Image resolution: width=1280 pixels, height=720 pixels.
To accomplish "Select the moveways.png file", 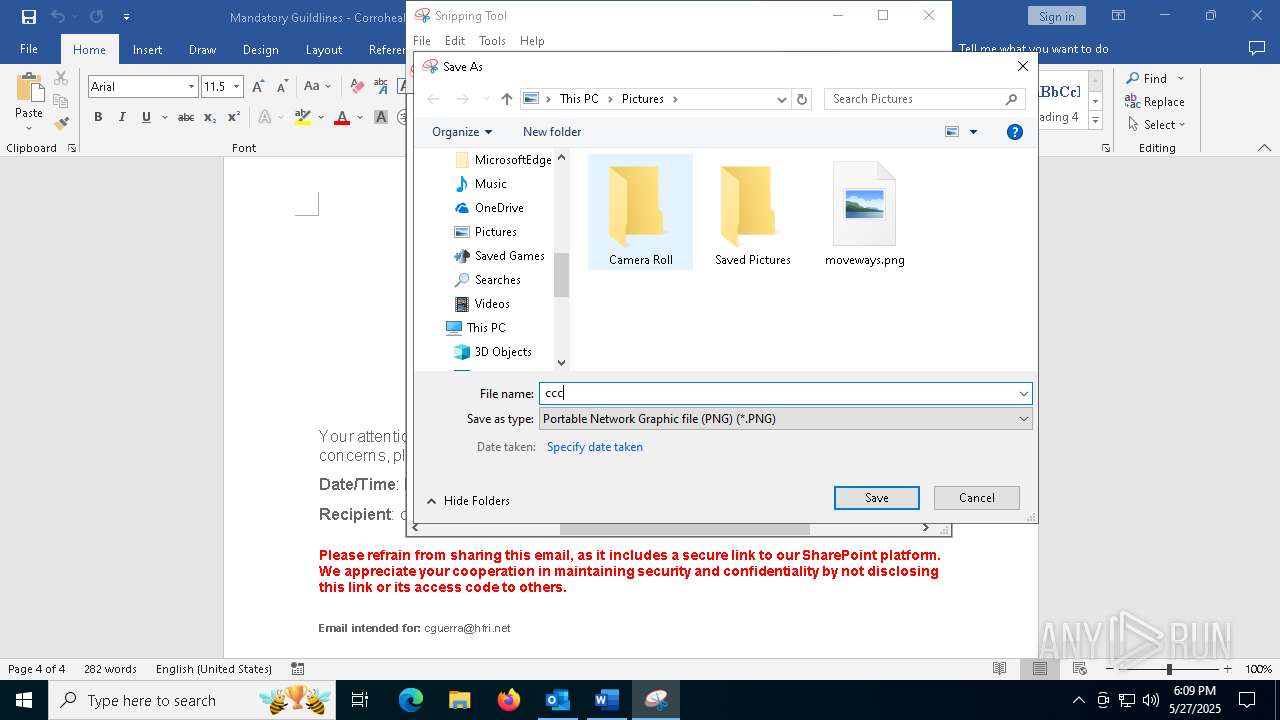I will click(865, 213).
